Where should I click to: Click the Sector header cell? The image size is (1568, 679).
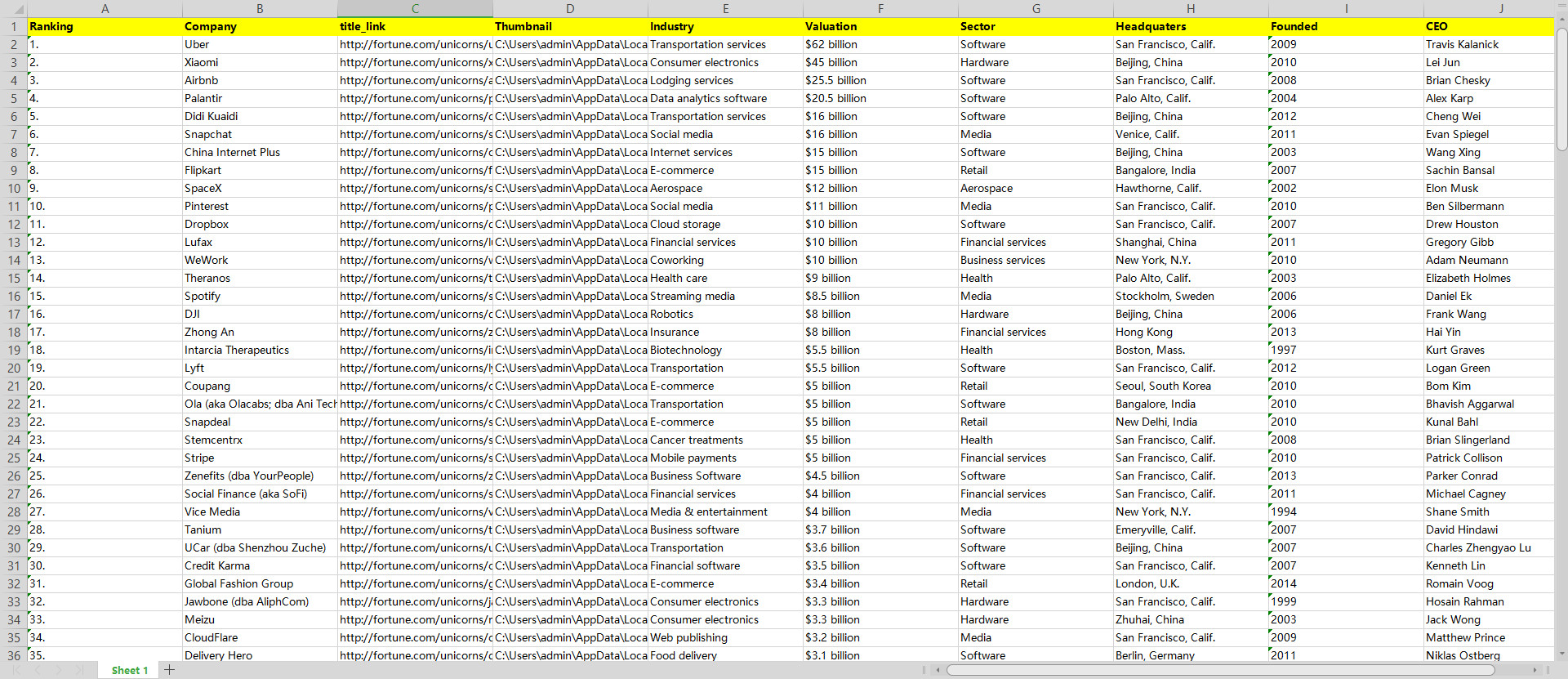tap(1036, 26)
